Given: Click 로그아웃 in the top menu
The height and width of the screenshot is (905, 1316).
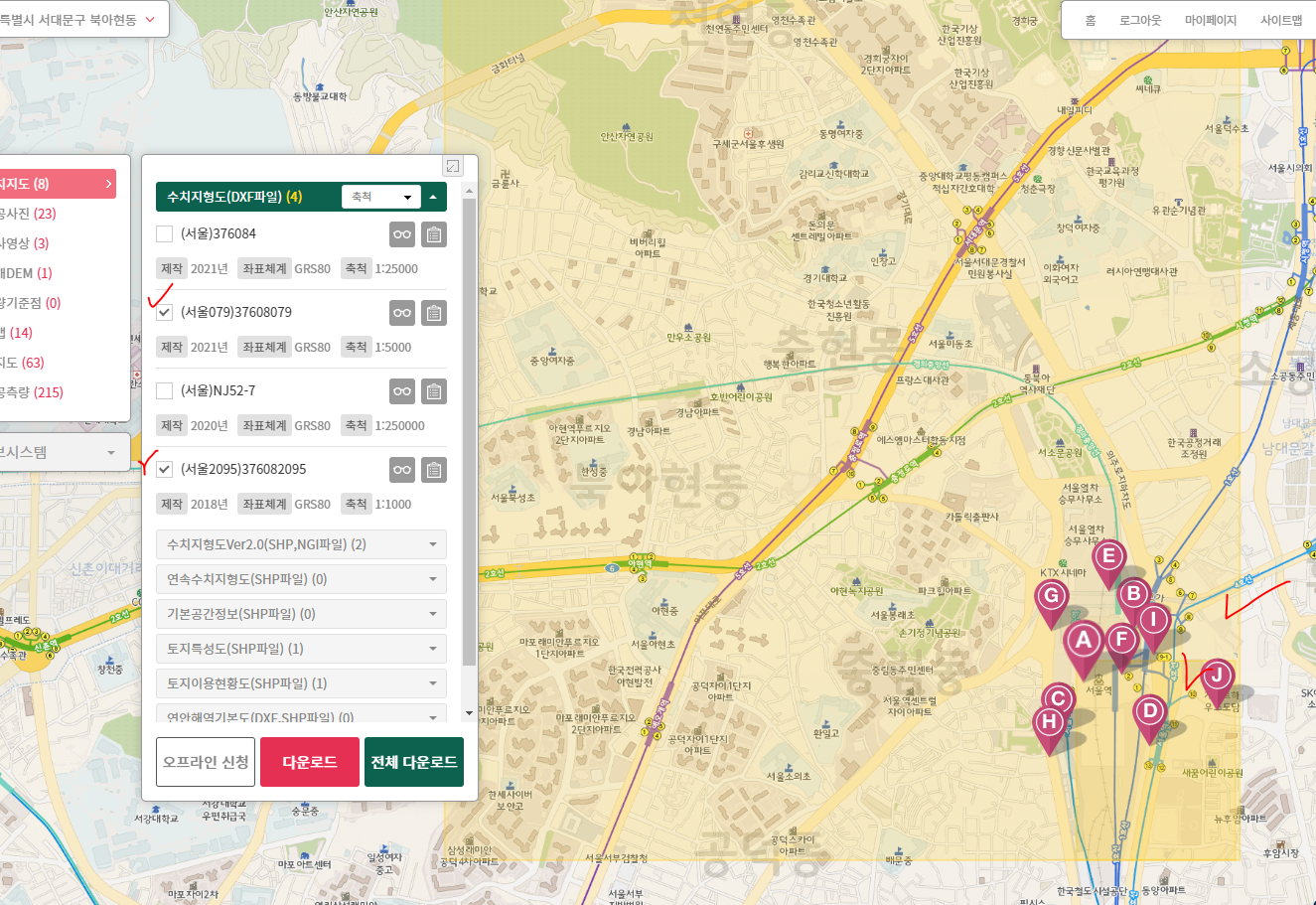Looking at the screenshot, I should click(1140, 21).
